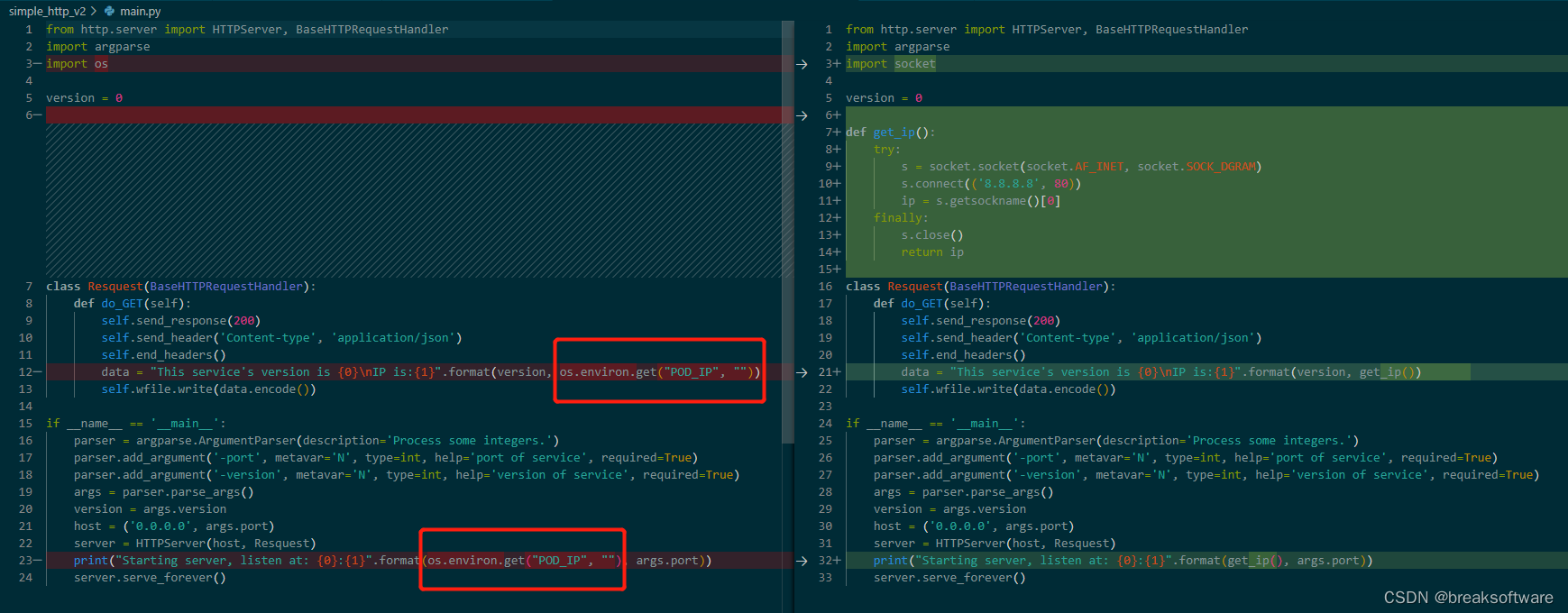This screenshot has width=1568, height=613.
Task: Click 'import socket' on right pane line 3
Action: (891, 64)
